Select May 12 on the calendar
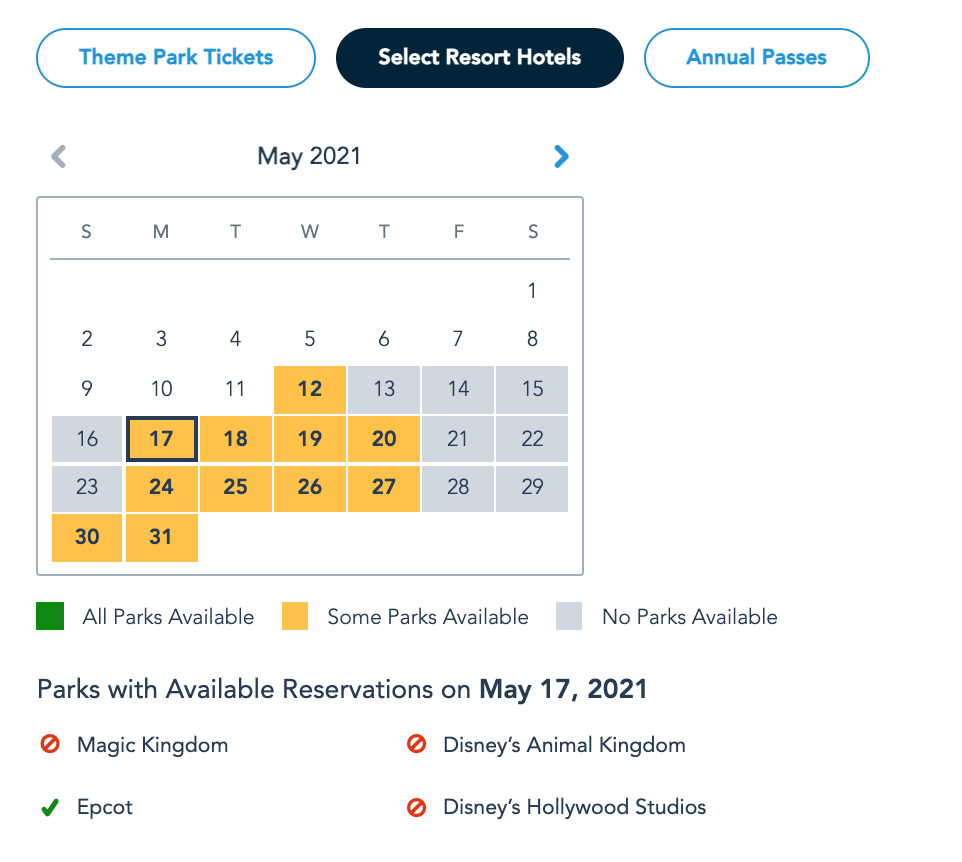 click(310, 389)
